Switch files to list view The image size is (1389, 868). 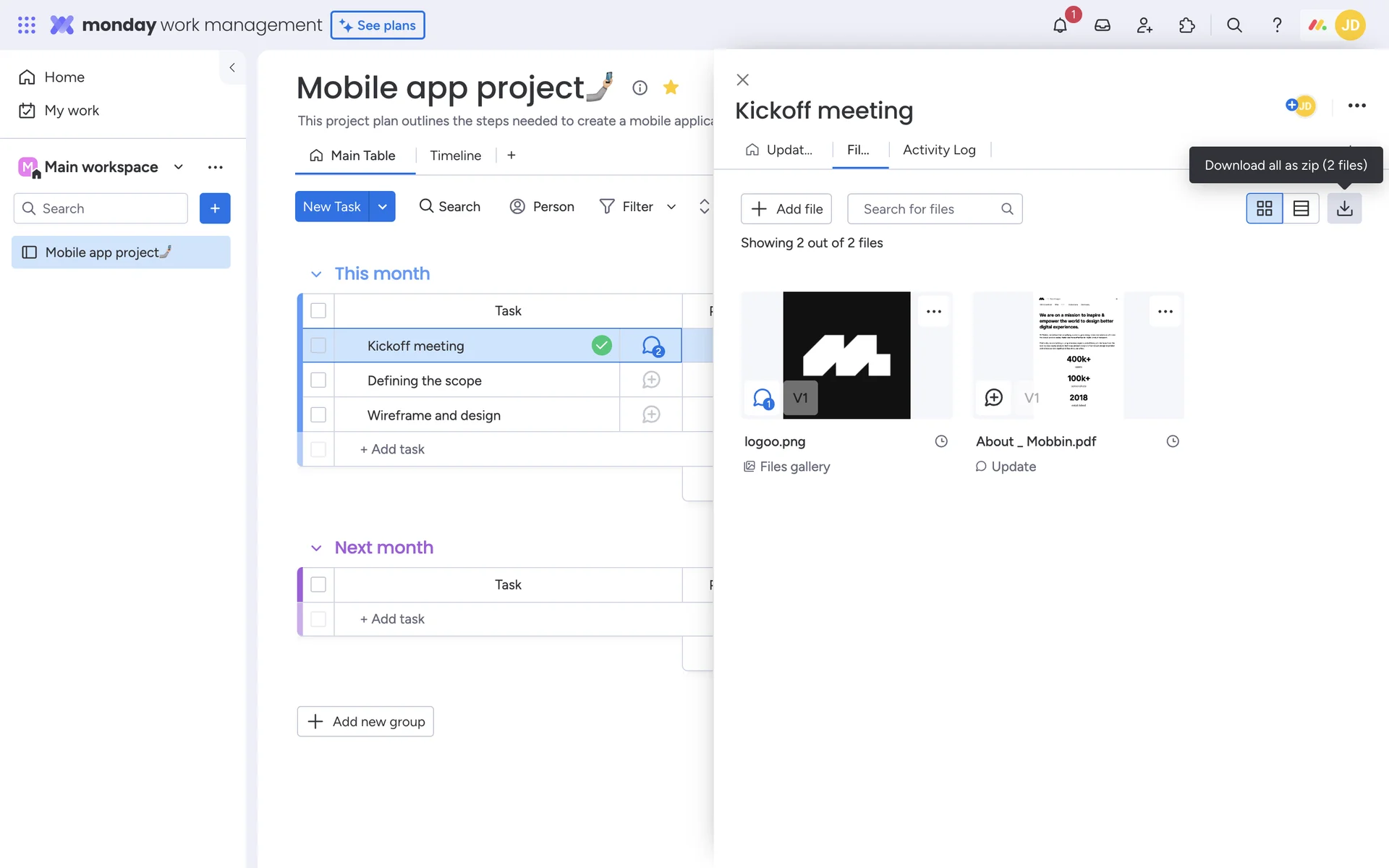1301,208
